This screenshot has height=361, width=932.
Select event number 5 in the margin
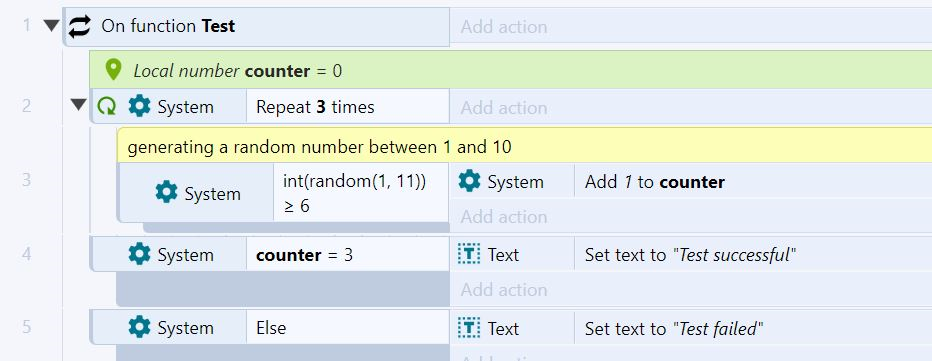click(x=27, y=327)
